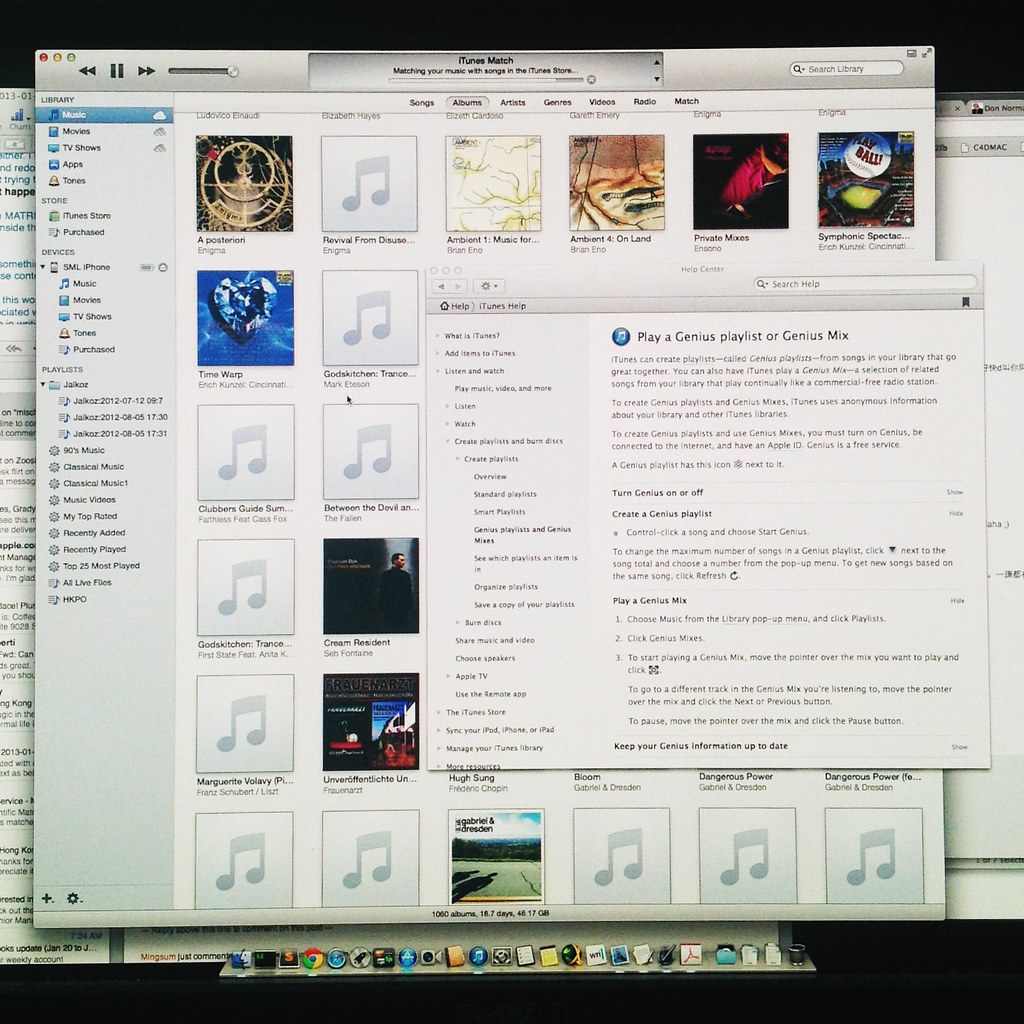
Task: Open Music under SML iPhone device
Action: coord(84,283)
